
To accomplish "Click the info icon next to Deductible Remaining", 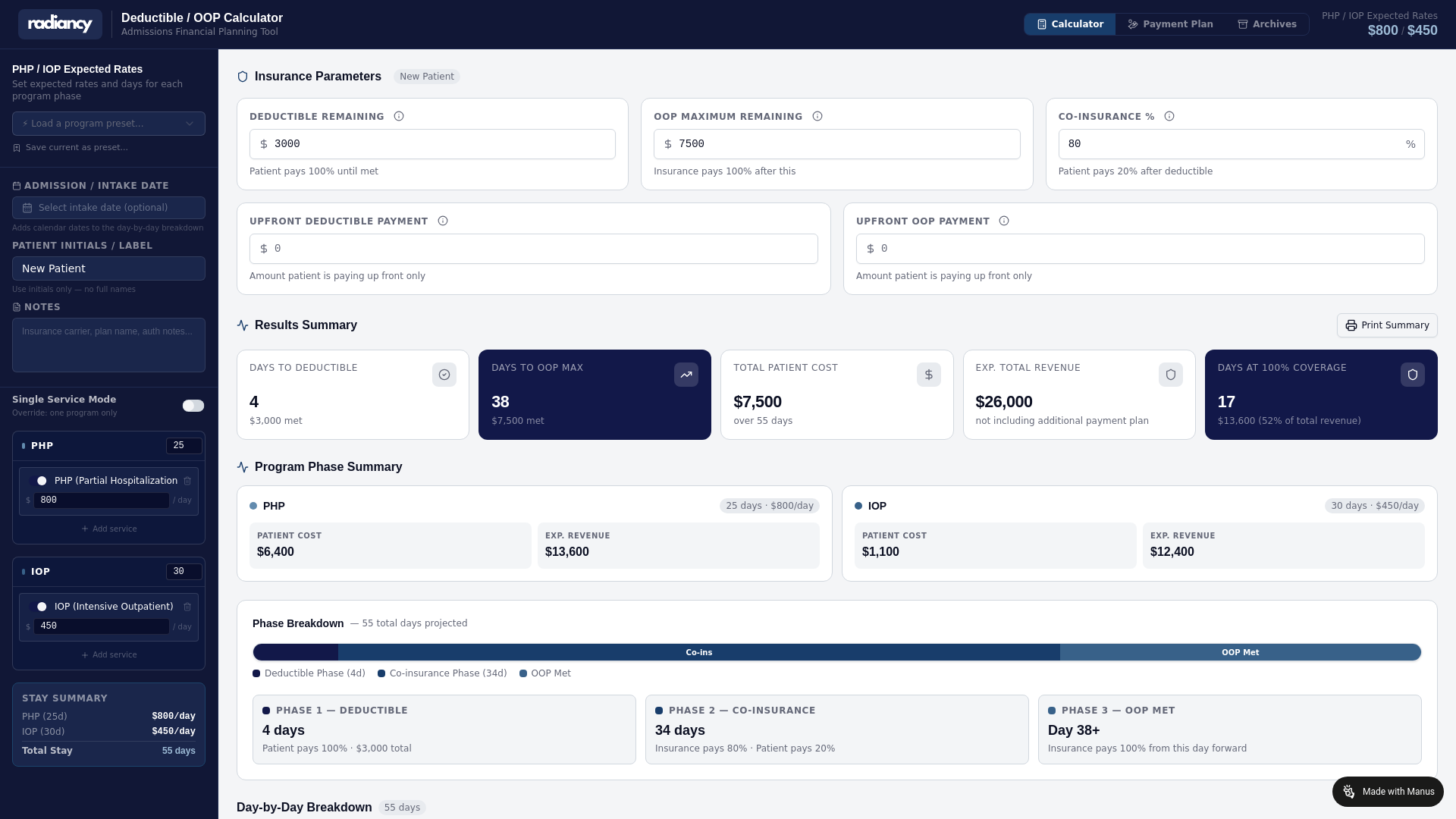I will [x=399, y=117].
